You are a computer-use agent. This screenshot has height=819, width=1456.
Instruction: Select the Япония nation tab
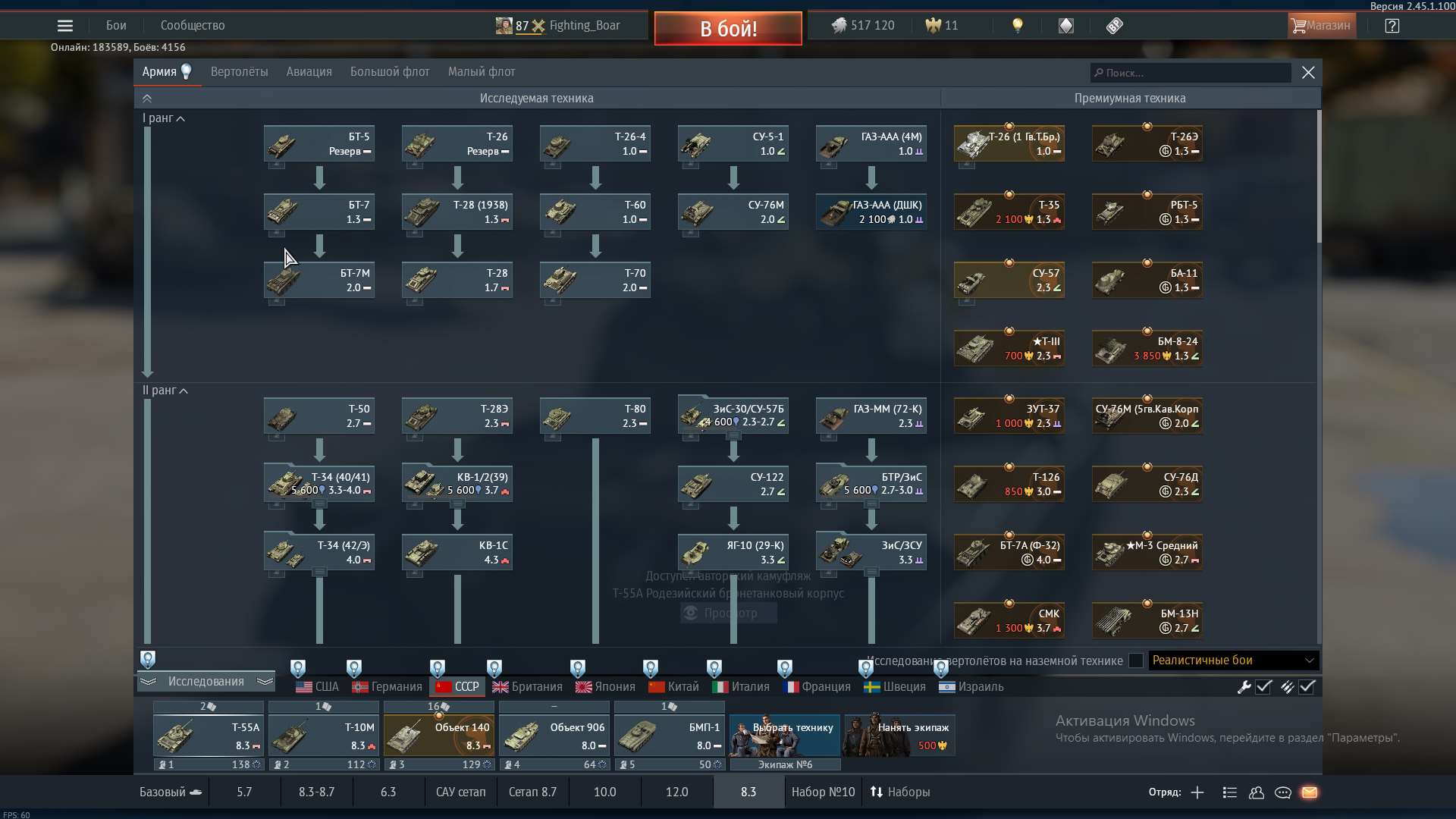coord(605,687)
